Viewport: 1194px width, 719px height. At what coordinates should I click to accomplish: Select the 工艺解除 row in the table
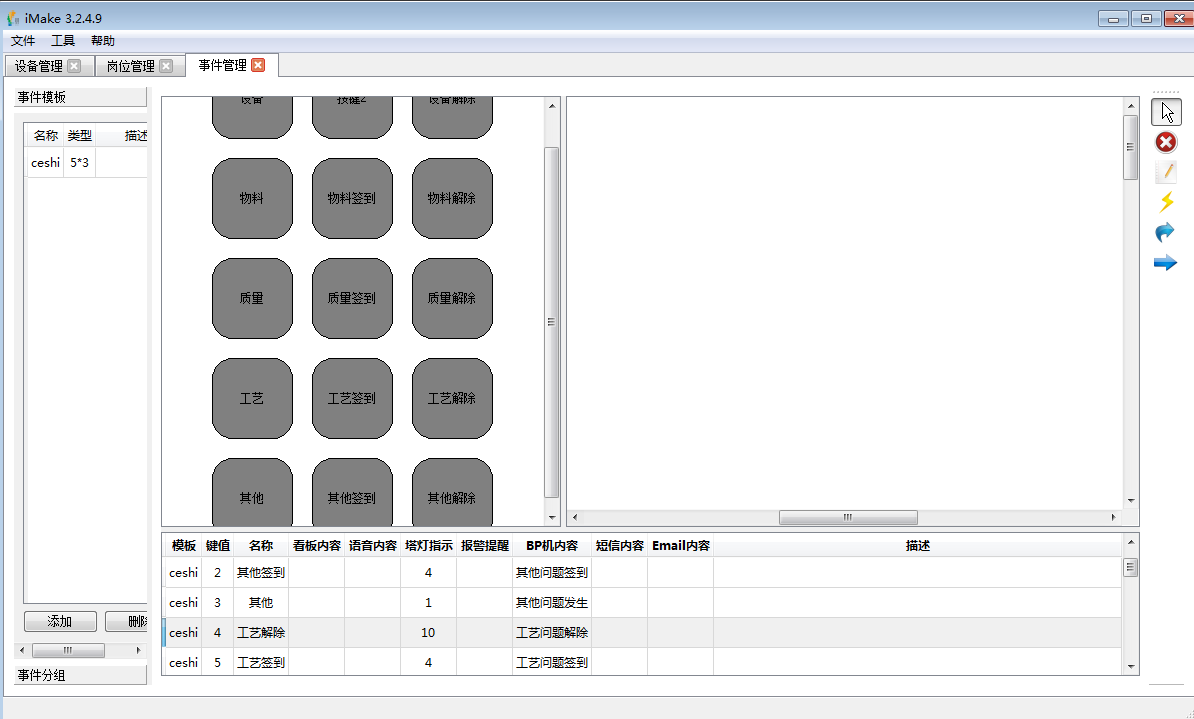click(x=260, y=632)
